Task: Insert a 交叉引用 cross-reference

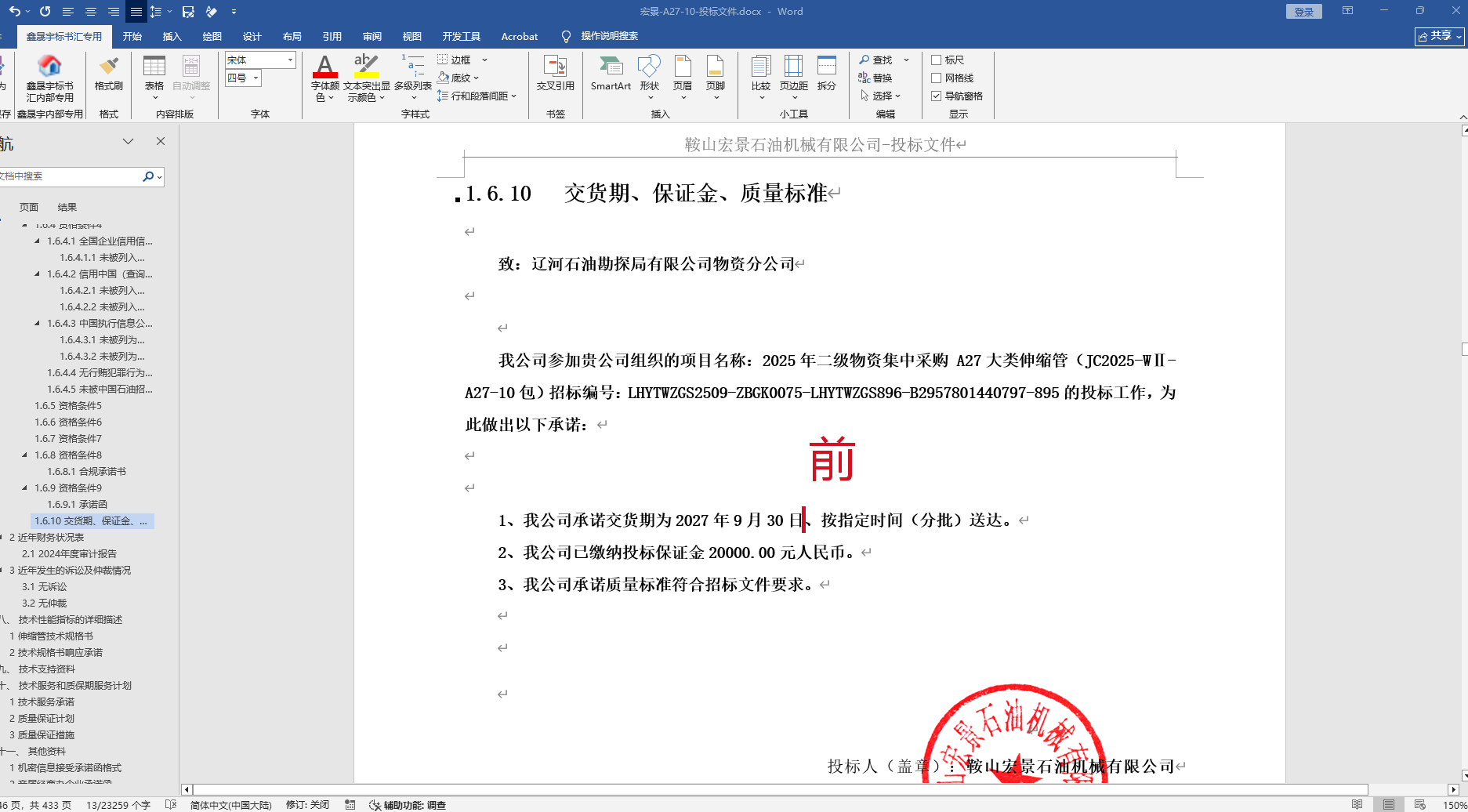Action: pos(556,74)
